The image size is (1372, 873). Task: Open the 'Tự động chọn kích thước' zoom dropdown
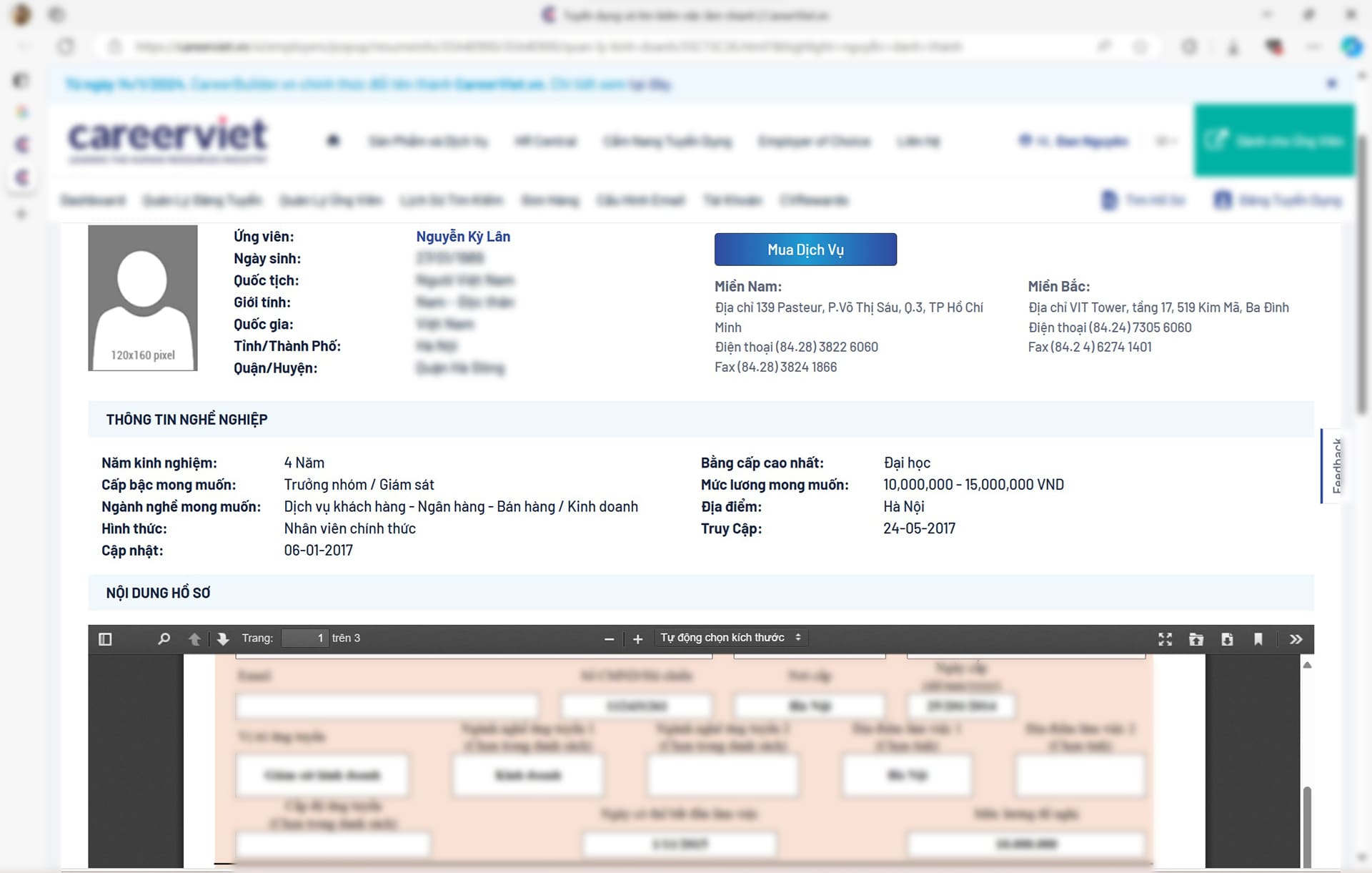pyautogui.click(x=731, y=638)
